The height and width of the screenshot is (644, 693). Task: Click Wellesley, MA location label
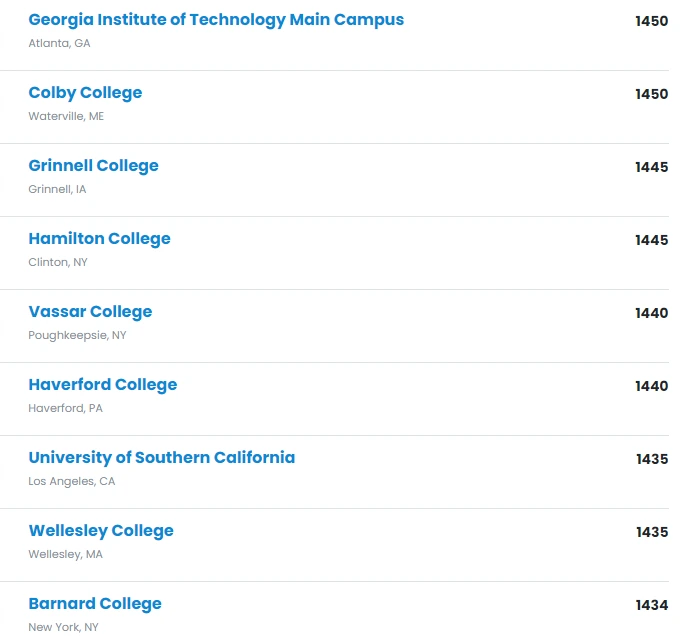click(65, 554)
